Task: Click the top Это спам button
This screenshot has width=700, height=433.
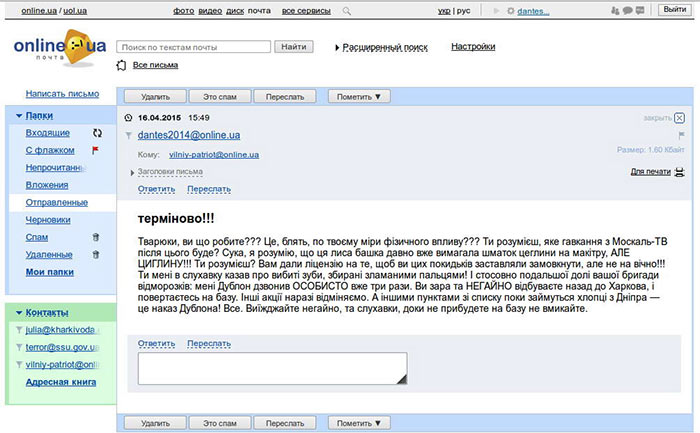Action: pyautogui.click(x=220, y=96)
